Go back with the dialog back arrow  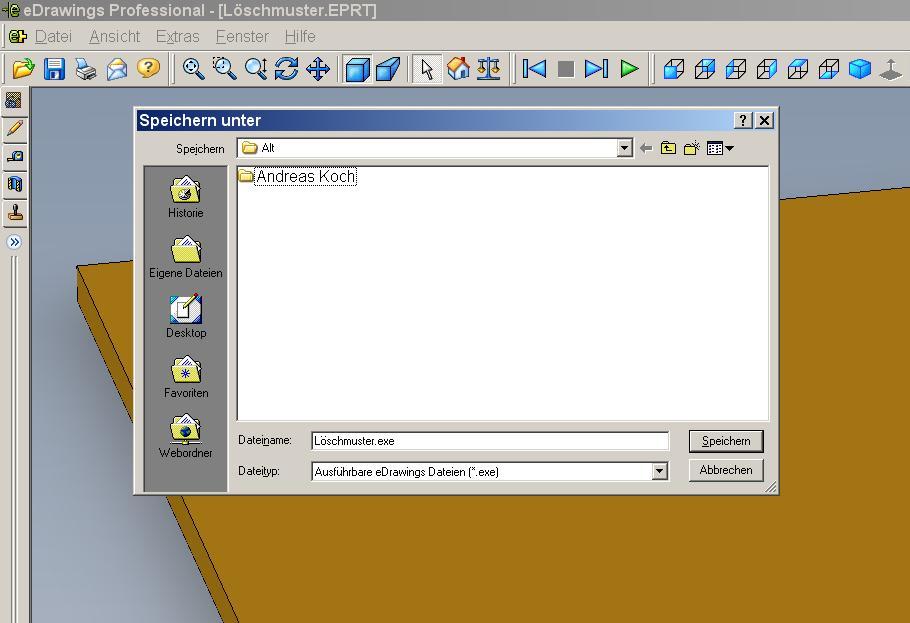click(646, 149)
